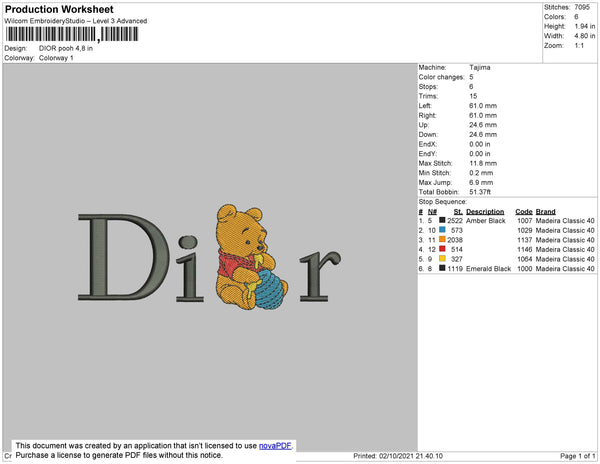The width and height of the screenshot is (600, 464).
Task: Click the Height value '1.94 in'
Action: (x=585, y=26)
